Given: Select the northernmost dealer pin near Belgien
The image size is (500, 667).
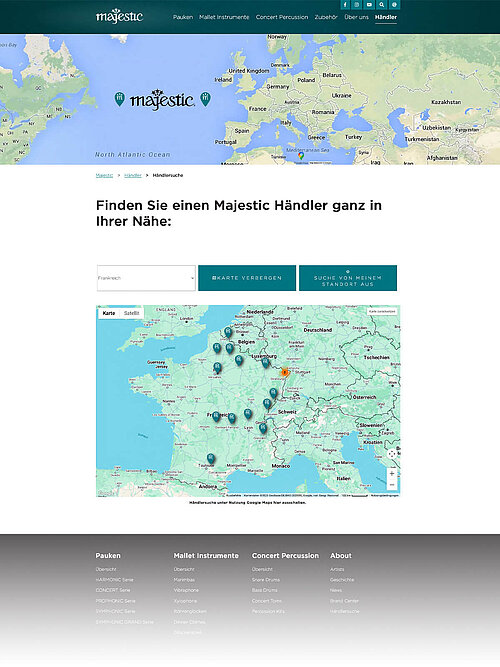Looking at the screenshot, I should click(x=228, y=332).
